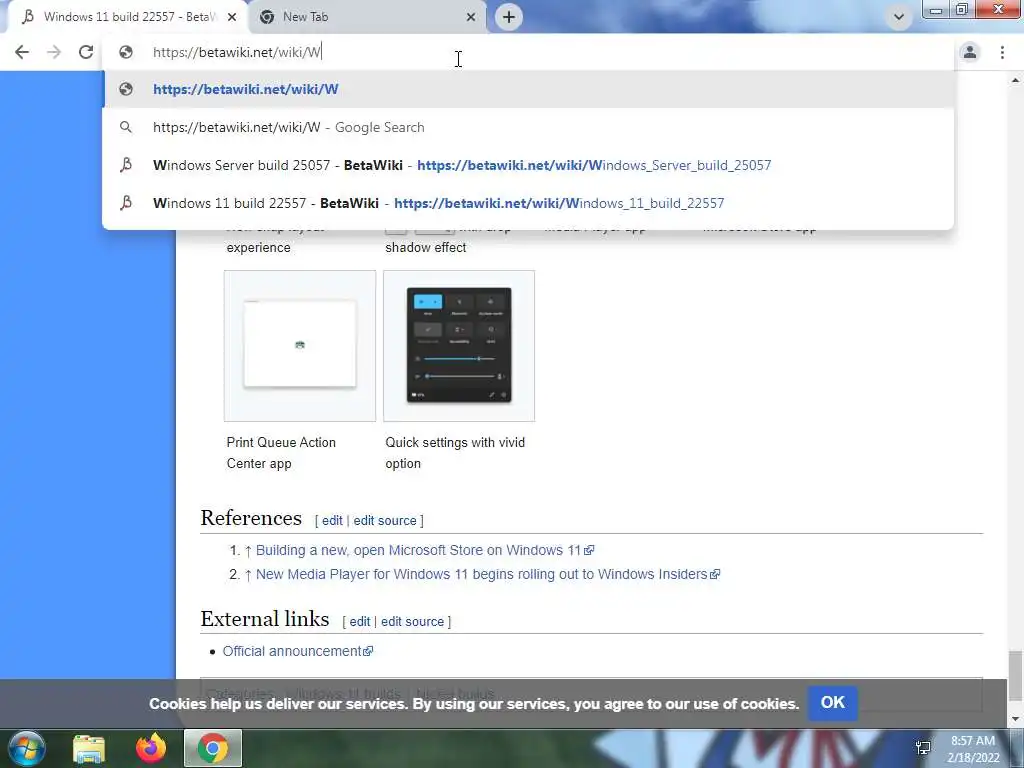Open a new tab with the plus button

(509, 17)
